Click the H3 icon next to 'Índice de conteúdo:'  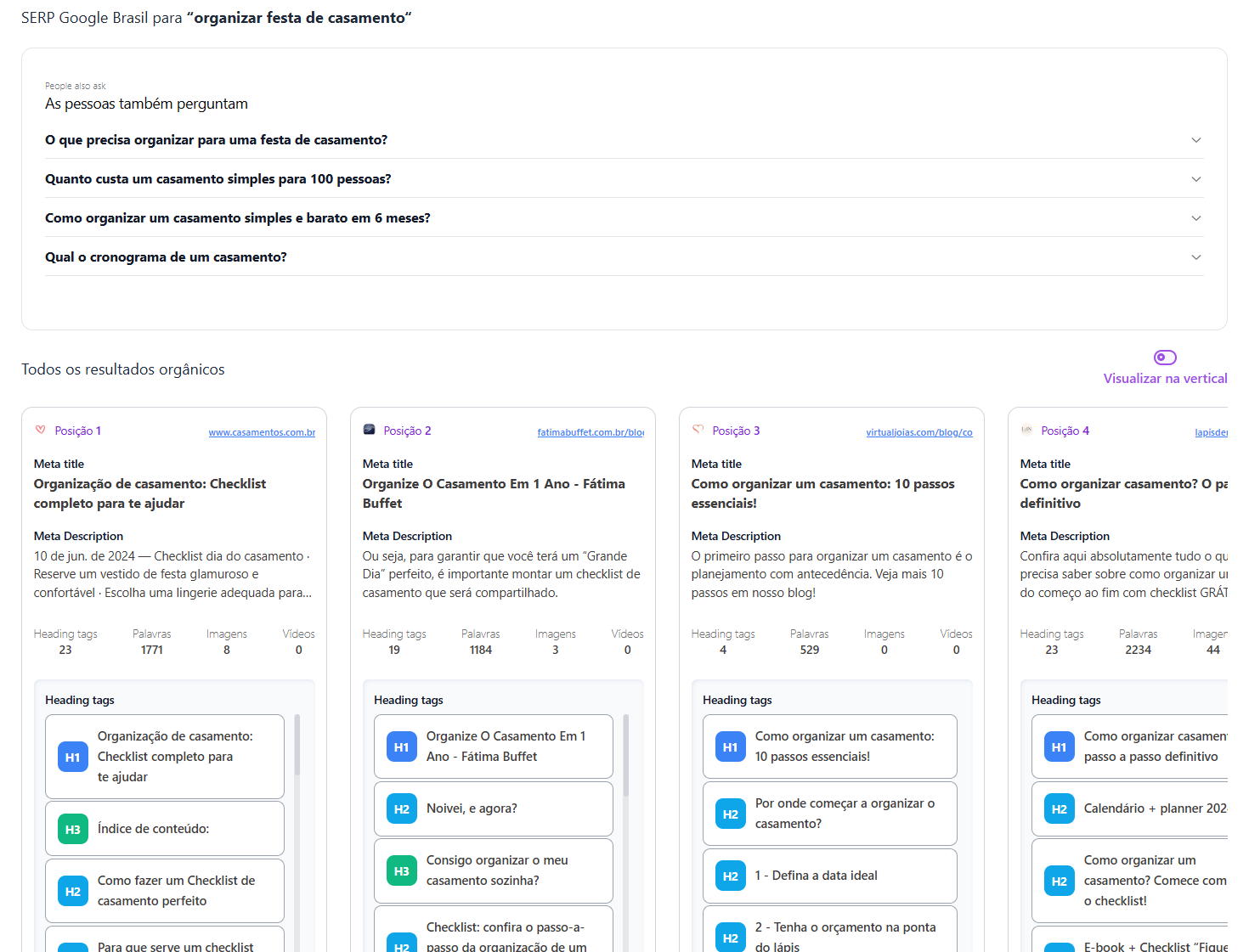coord(73,828)
